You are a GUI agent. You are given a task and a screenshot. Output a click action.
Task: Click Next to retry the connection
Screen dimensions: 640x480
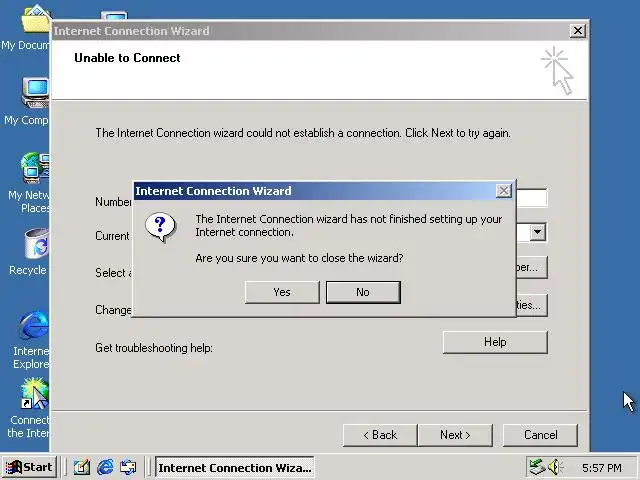(455, 435)
